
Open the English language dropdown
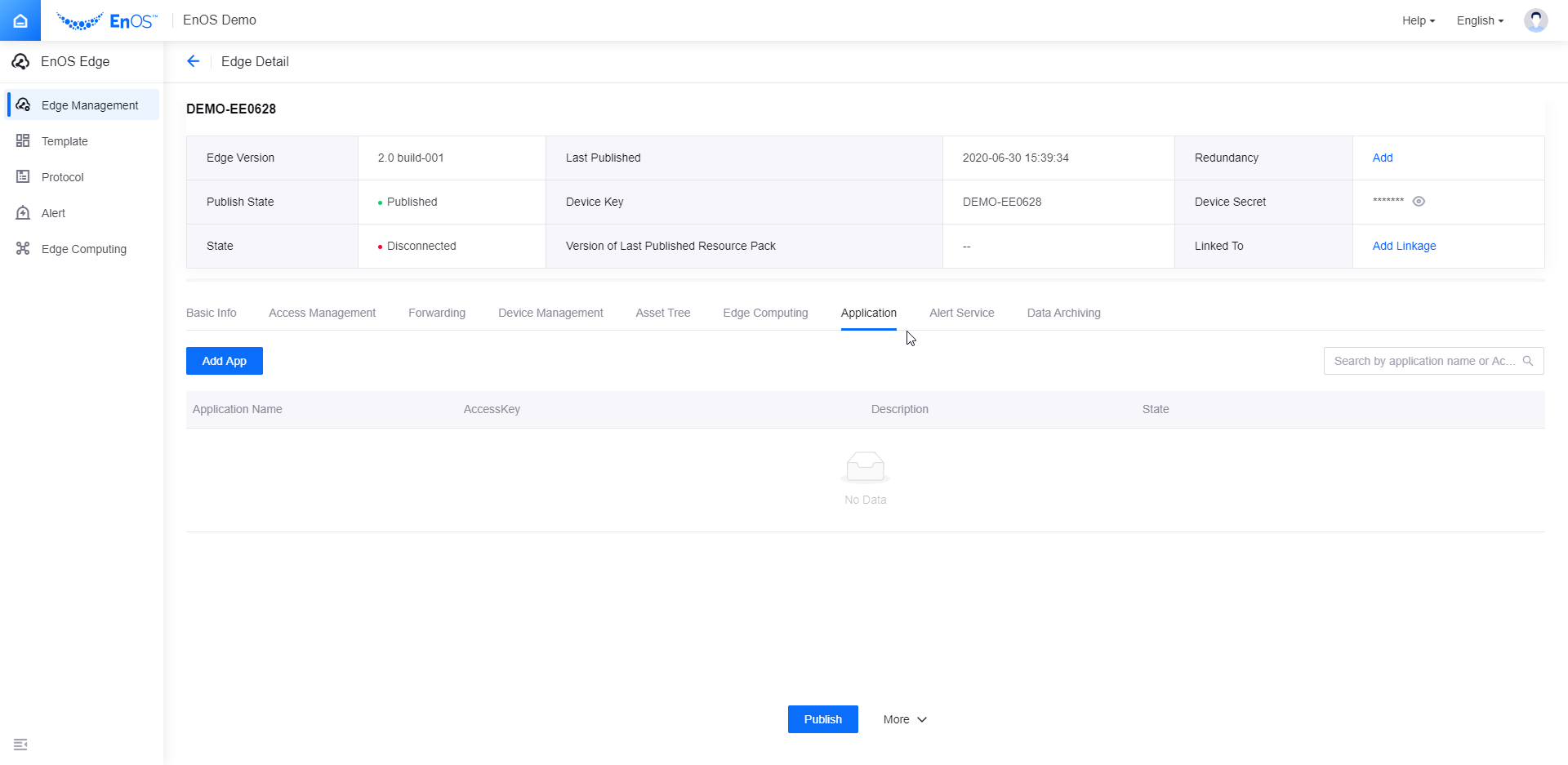pyautogui.click(x=1479, y=20)
